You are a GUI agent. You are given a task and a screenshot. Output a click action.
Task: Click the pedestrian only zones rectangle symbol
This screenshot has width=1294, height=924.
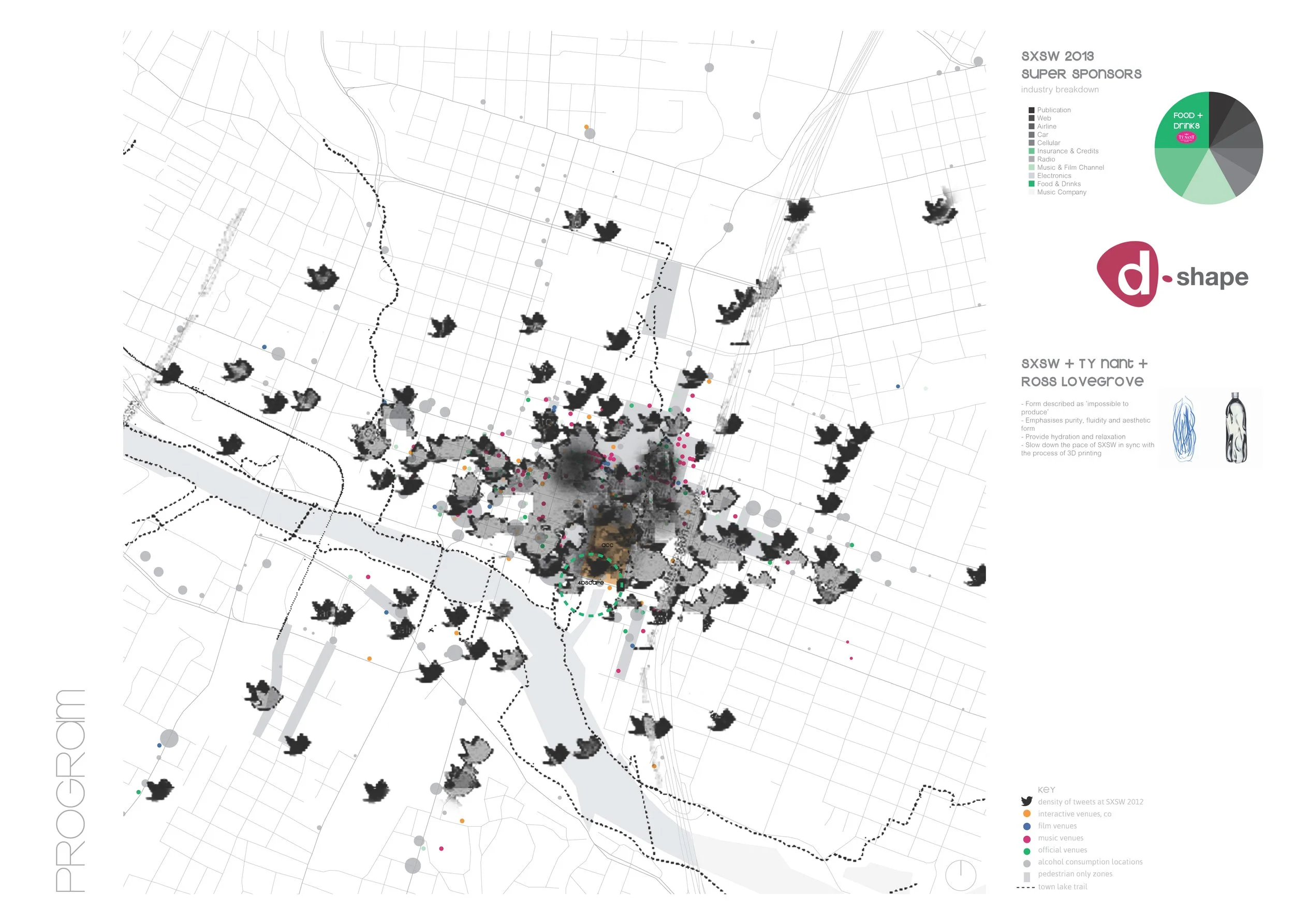tap(1026, 876)
